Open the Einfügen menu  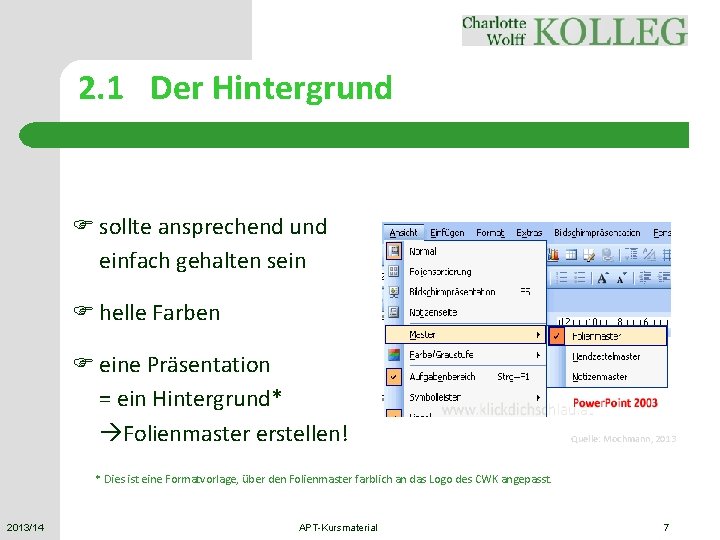pos(447,232)
